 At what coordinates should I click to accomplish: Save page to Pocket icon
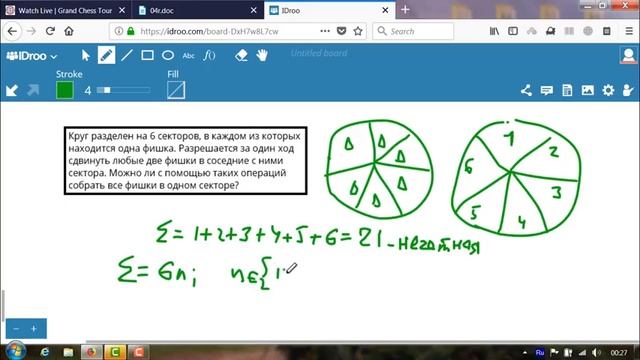click(342, 31)
